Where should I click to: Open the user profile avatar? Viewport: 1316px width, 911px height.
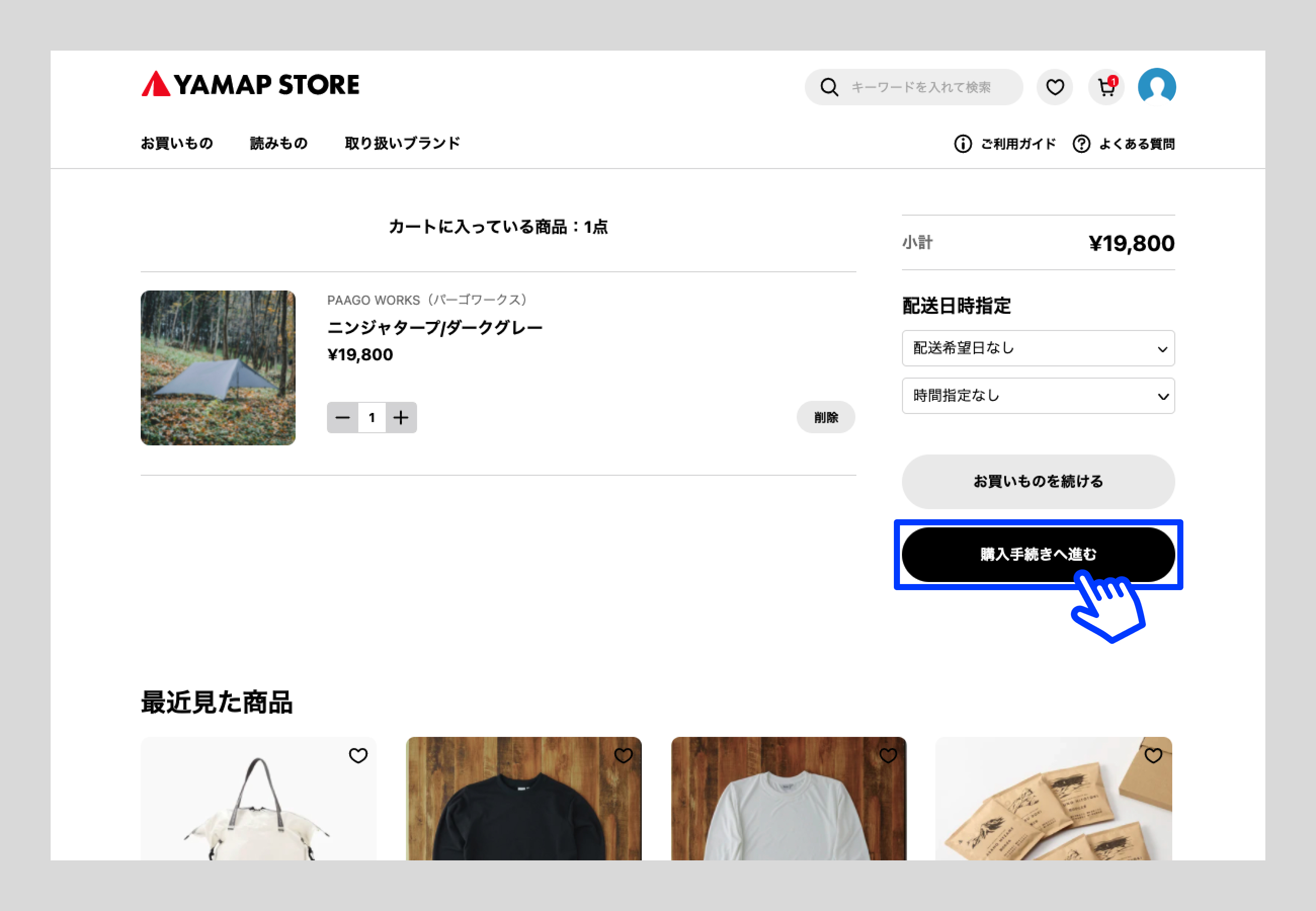1157,87
